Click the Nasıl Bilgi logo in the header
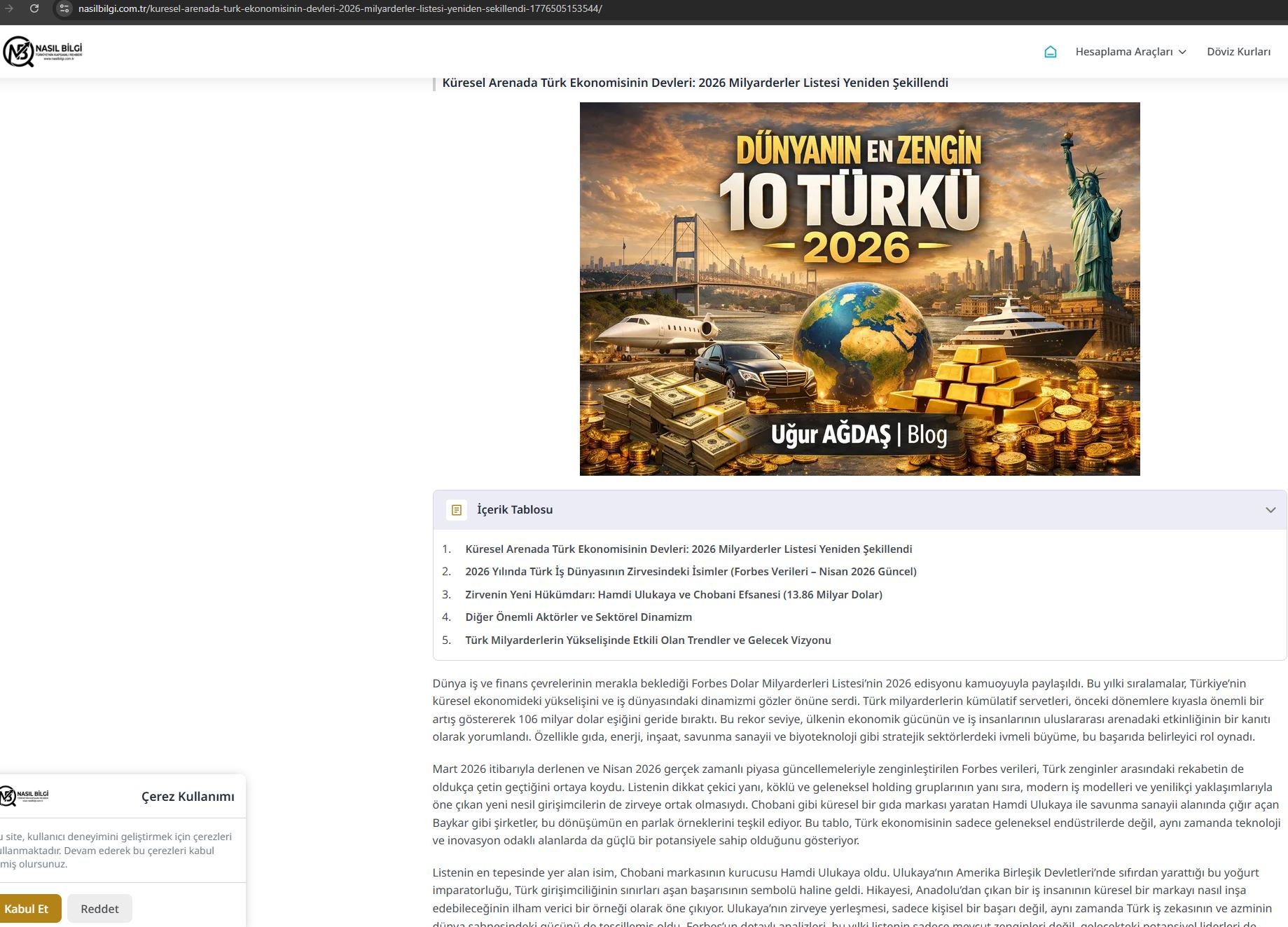The height and width of the screenshot is (927, 1288). coord(43,51)
